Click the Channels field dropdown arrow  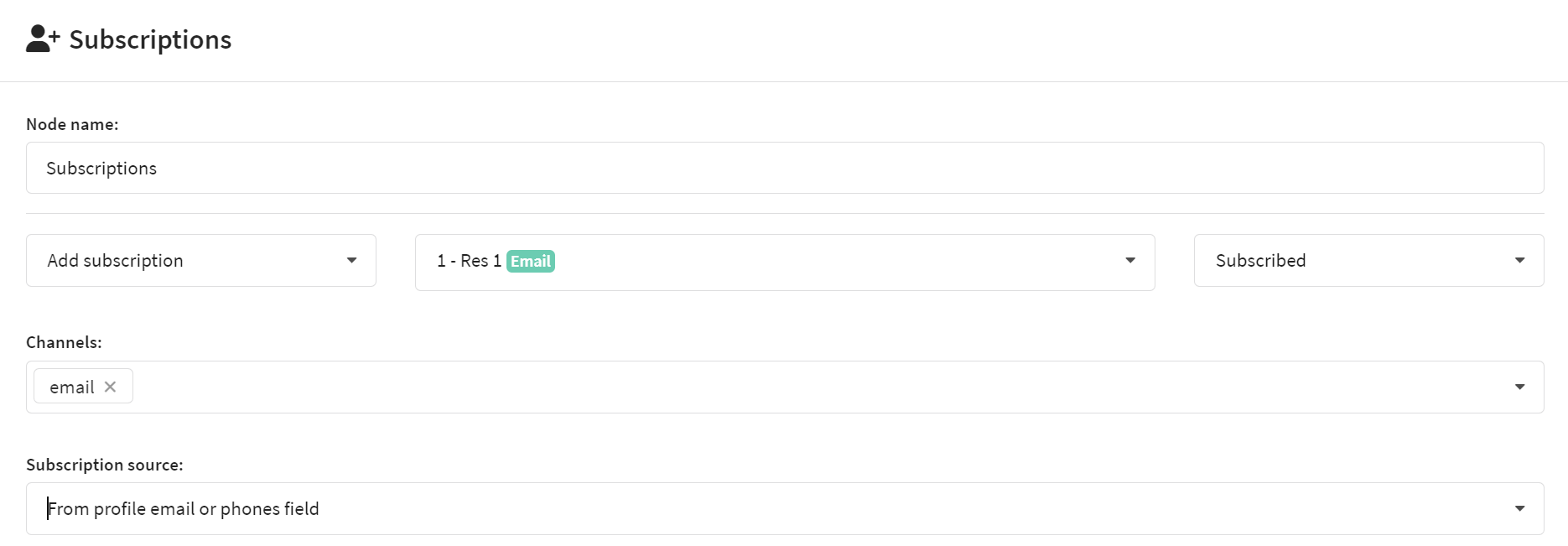pyautogui.click(x=1519, y=387)
